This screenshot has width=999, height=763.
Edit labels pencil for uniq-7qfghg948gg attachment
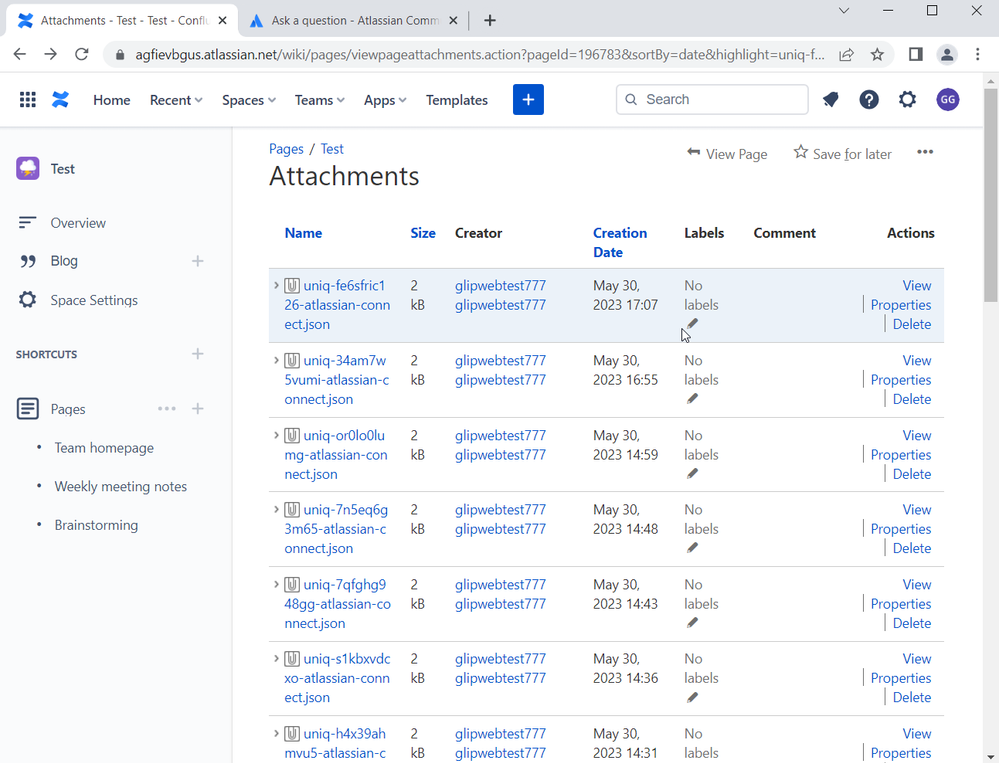693,623
